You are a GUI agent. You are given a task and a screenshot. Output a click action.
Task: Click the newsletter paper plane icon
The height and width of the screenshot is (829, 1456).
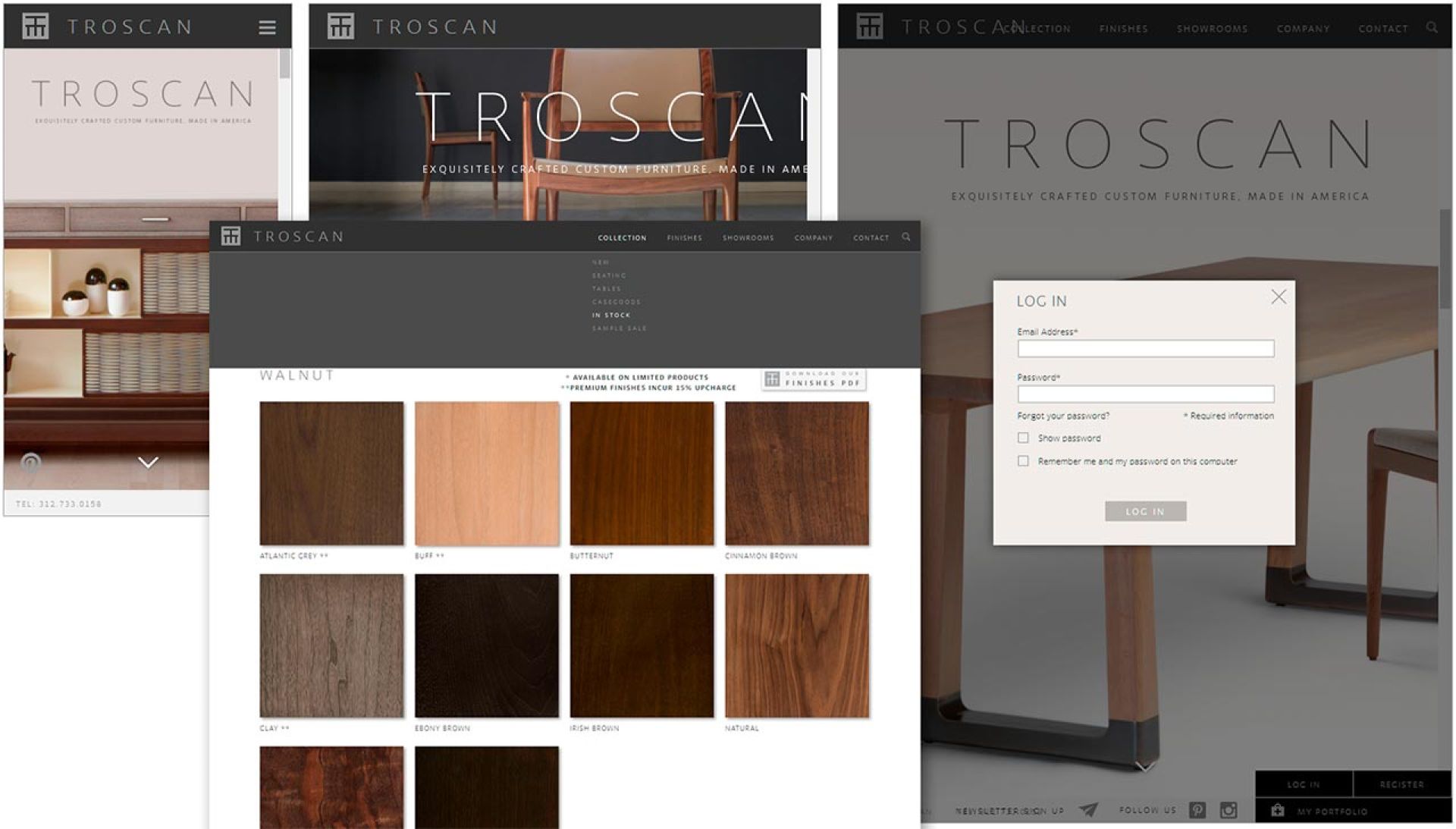[x=1088, y=810]
